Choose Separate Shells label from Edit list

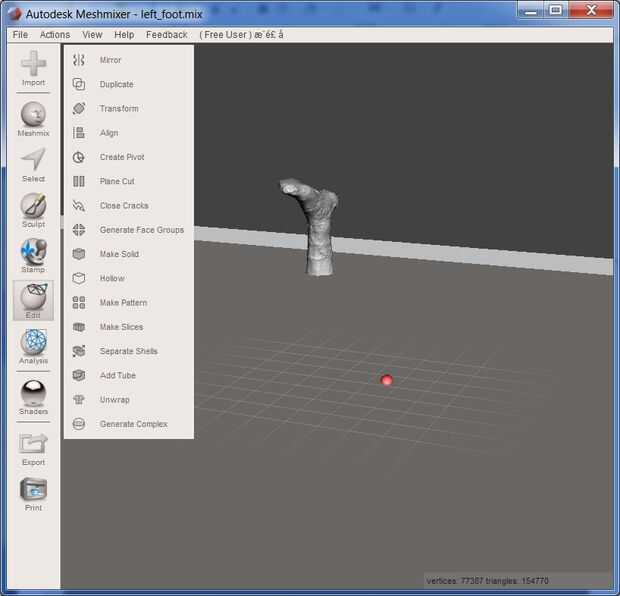129,351
